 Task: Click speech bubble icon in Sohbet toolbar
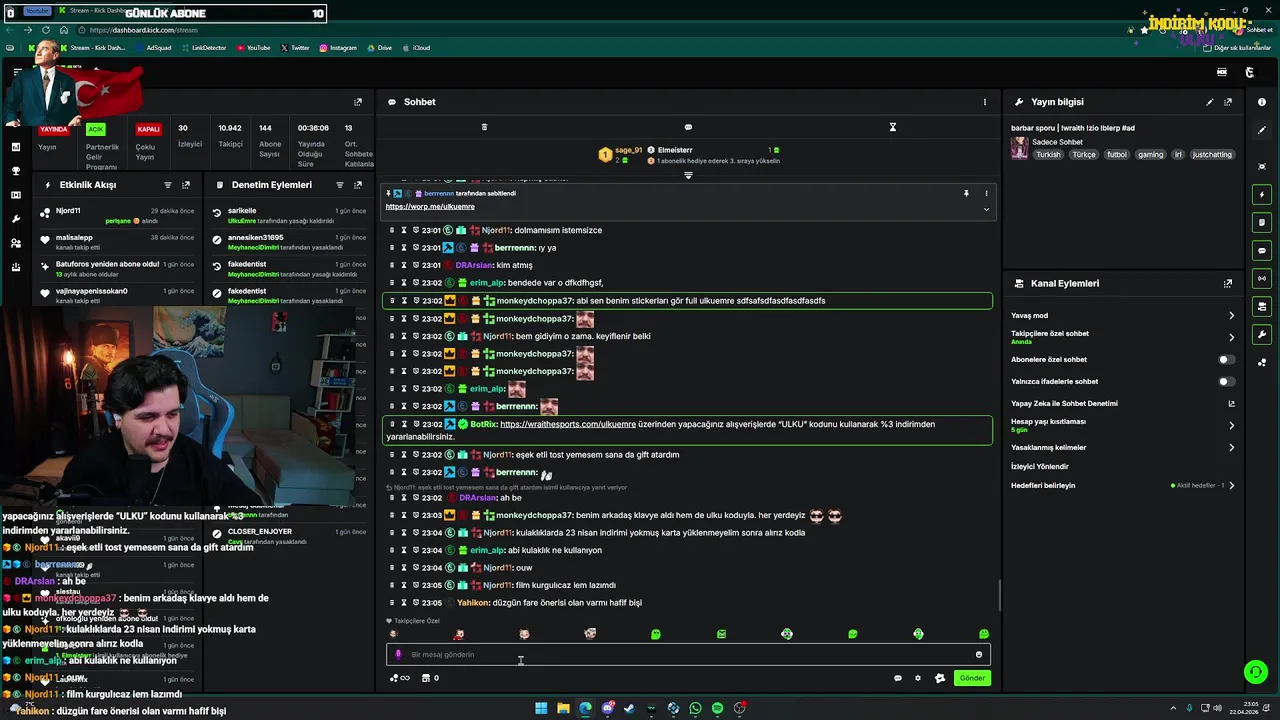[688, 127]
